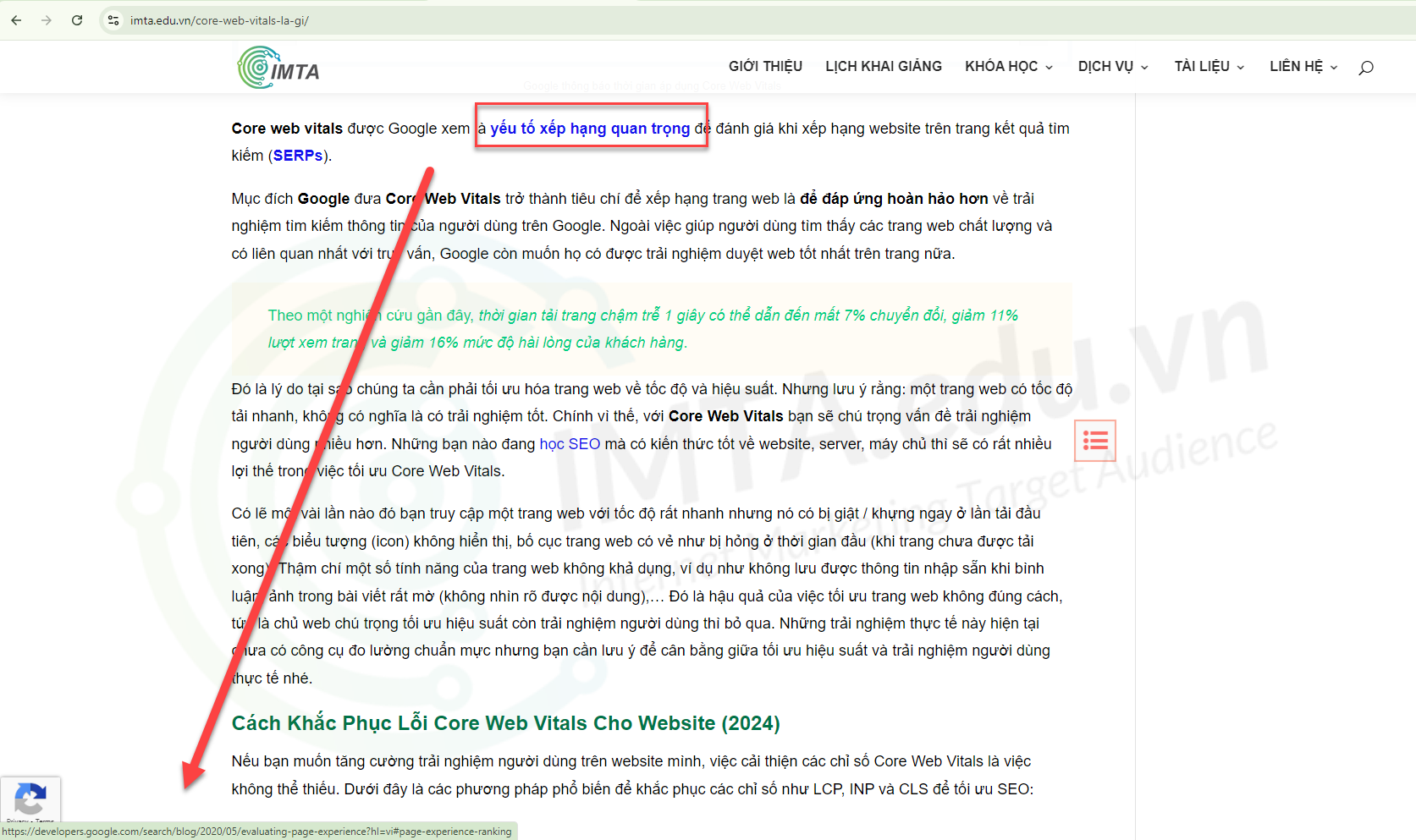The width and height of the screenshot is (1416, 840).
Task: Go back to previous page
Action: coord(16,20)
